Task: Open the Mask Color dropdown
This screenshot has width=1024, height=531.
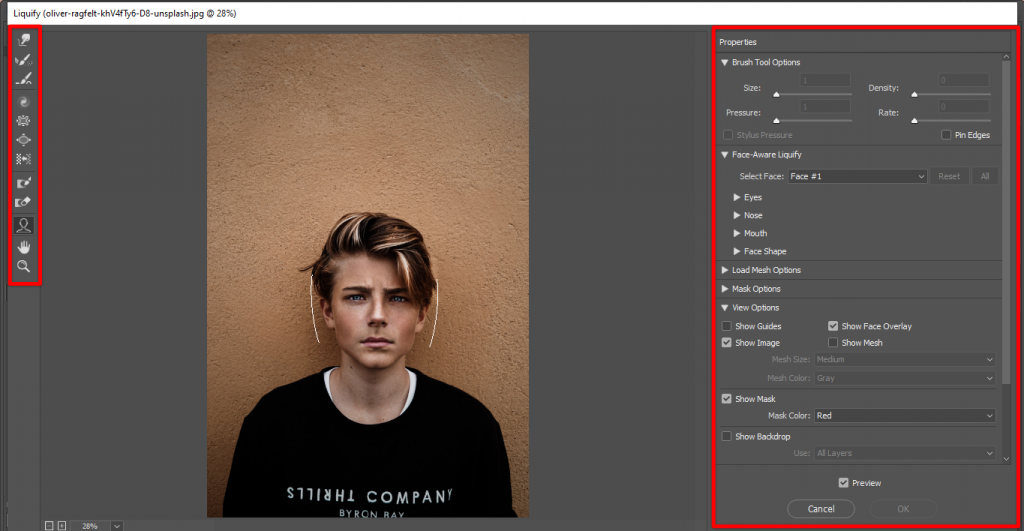Action: [905, 416]
